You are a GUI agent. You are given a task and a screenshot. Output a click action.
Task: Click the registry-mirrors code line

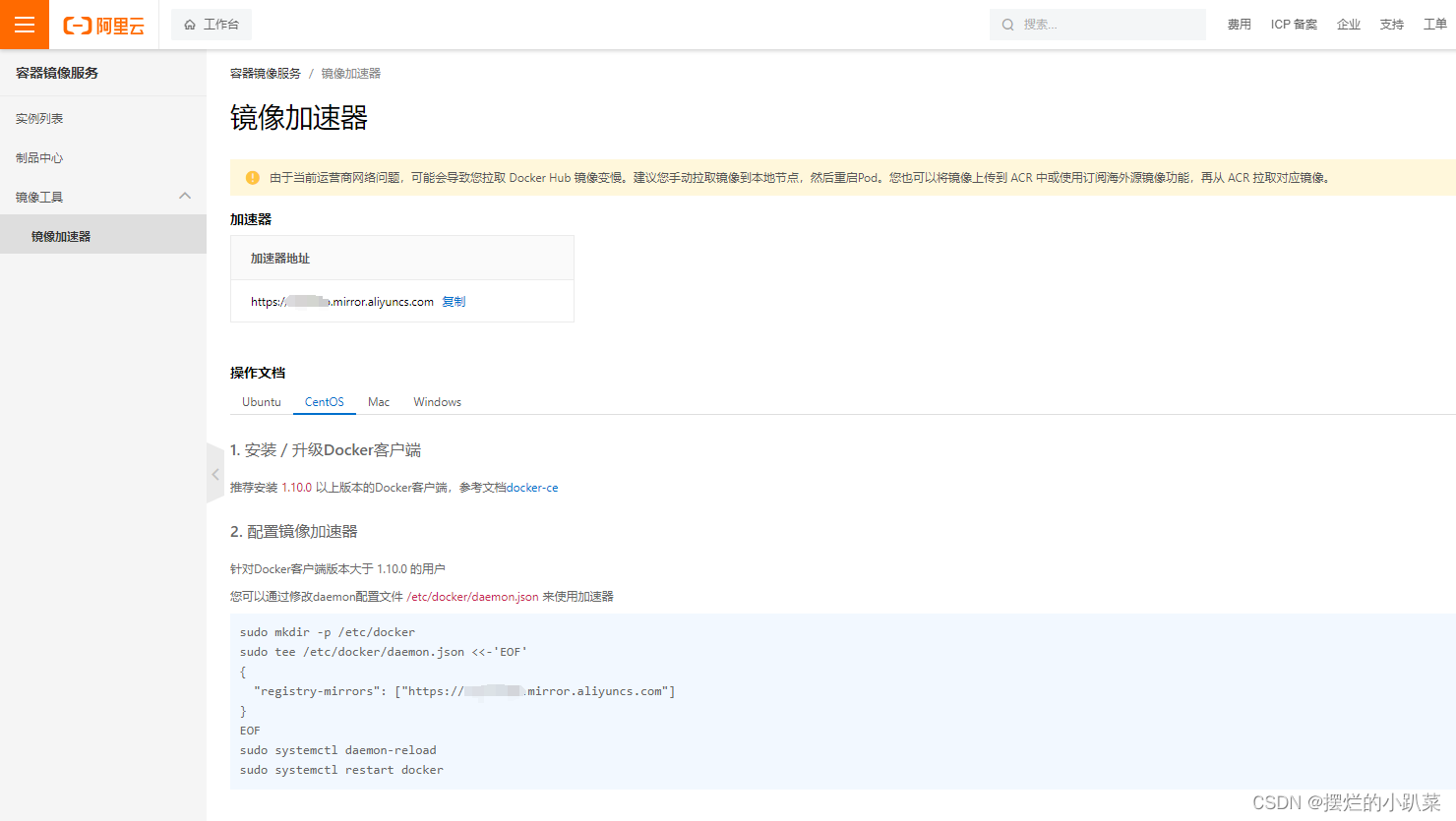coord(464,691)
